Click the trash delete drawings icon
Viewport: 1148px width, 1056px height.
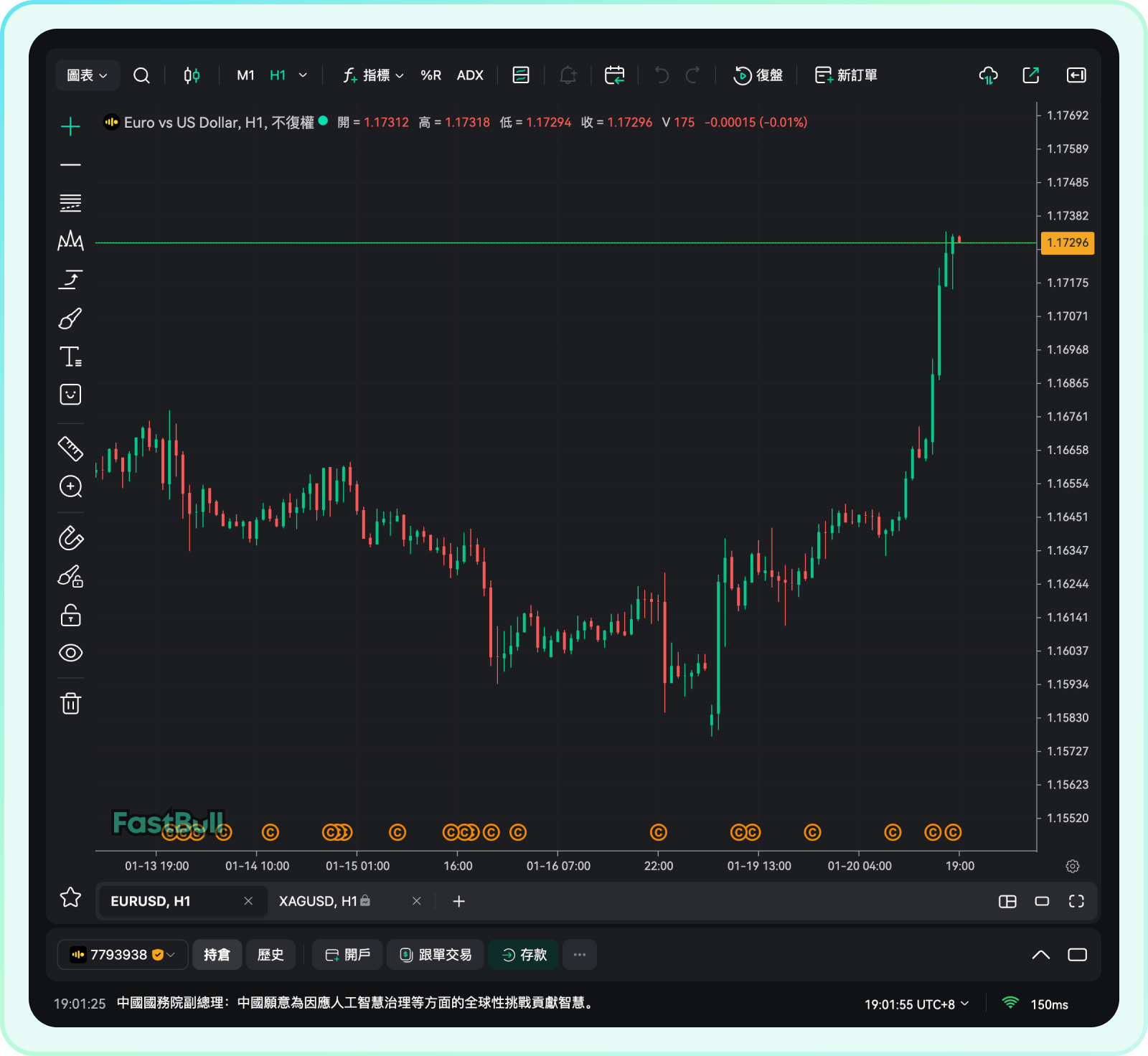coord(70,703)
